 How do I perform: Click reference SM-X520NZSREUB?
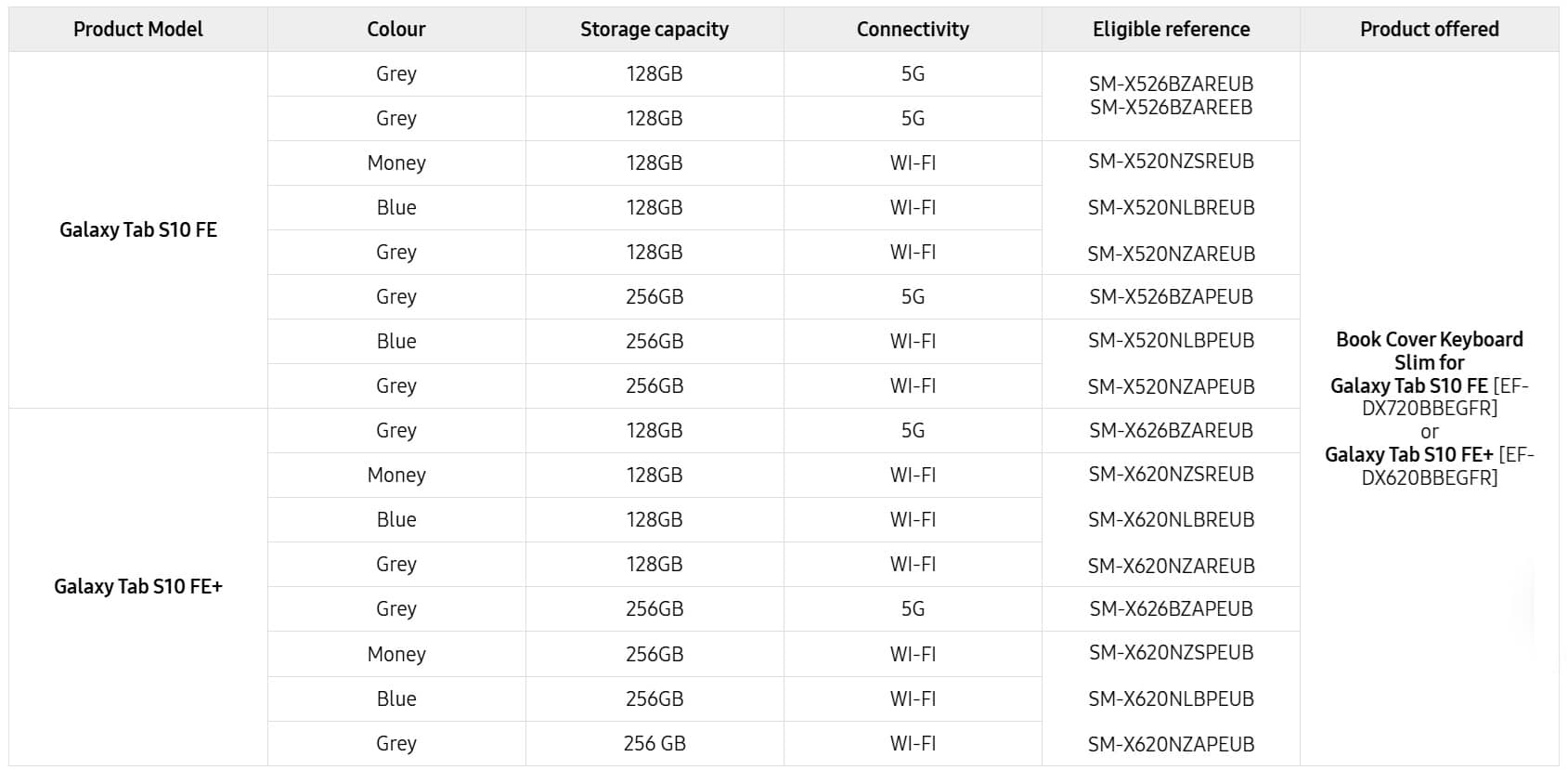pos(1171,162)
